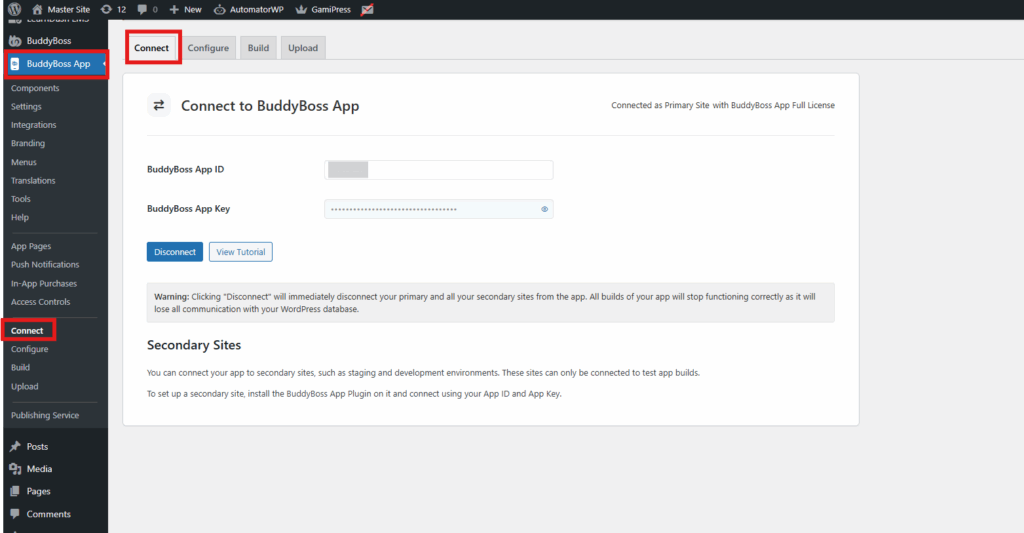Switch to the Configure tab
Image resolution: width=1024 pixels, height=533 pixels.
coord(208,48)
